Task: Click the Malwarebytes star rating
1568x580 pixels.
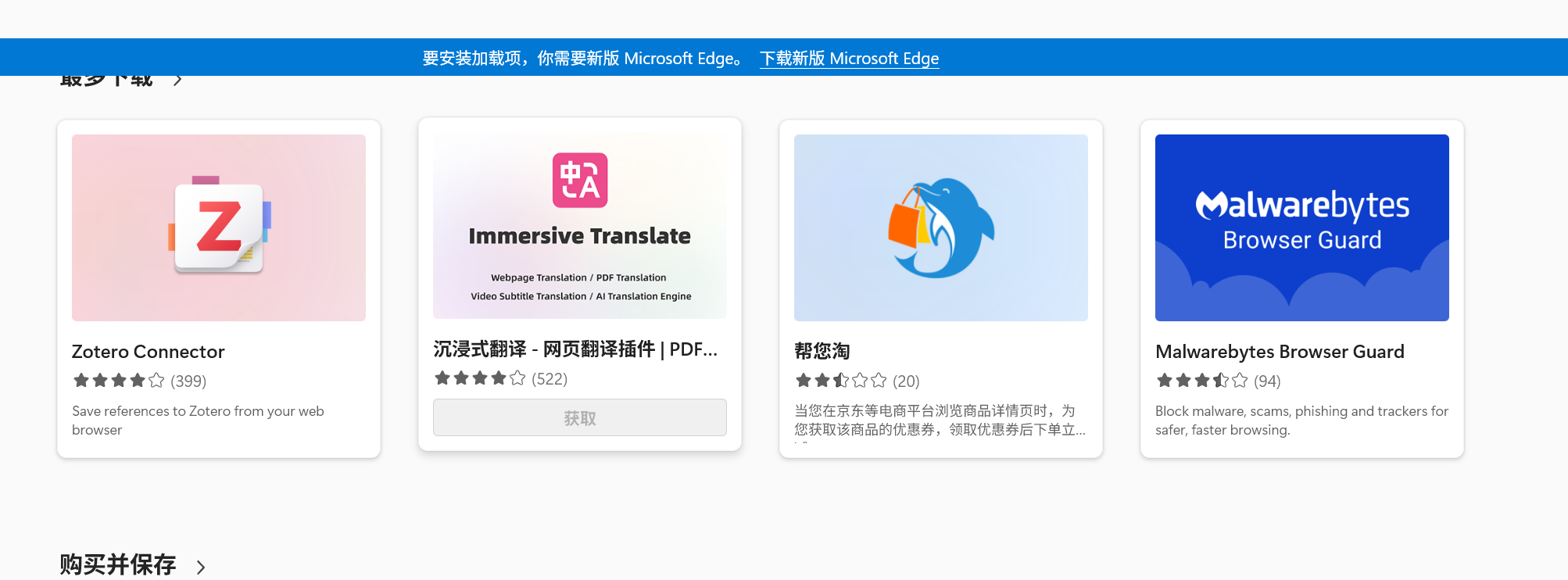Action: click(1202, 381)
